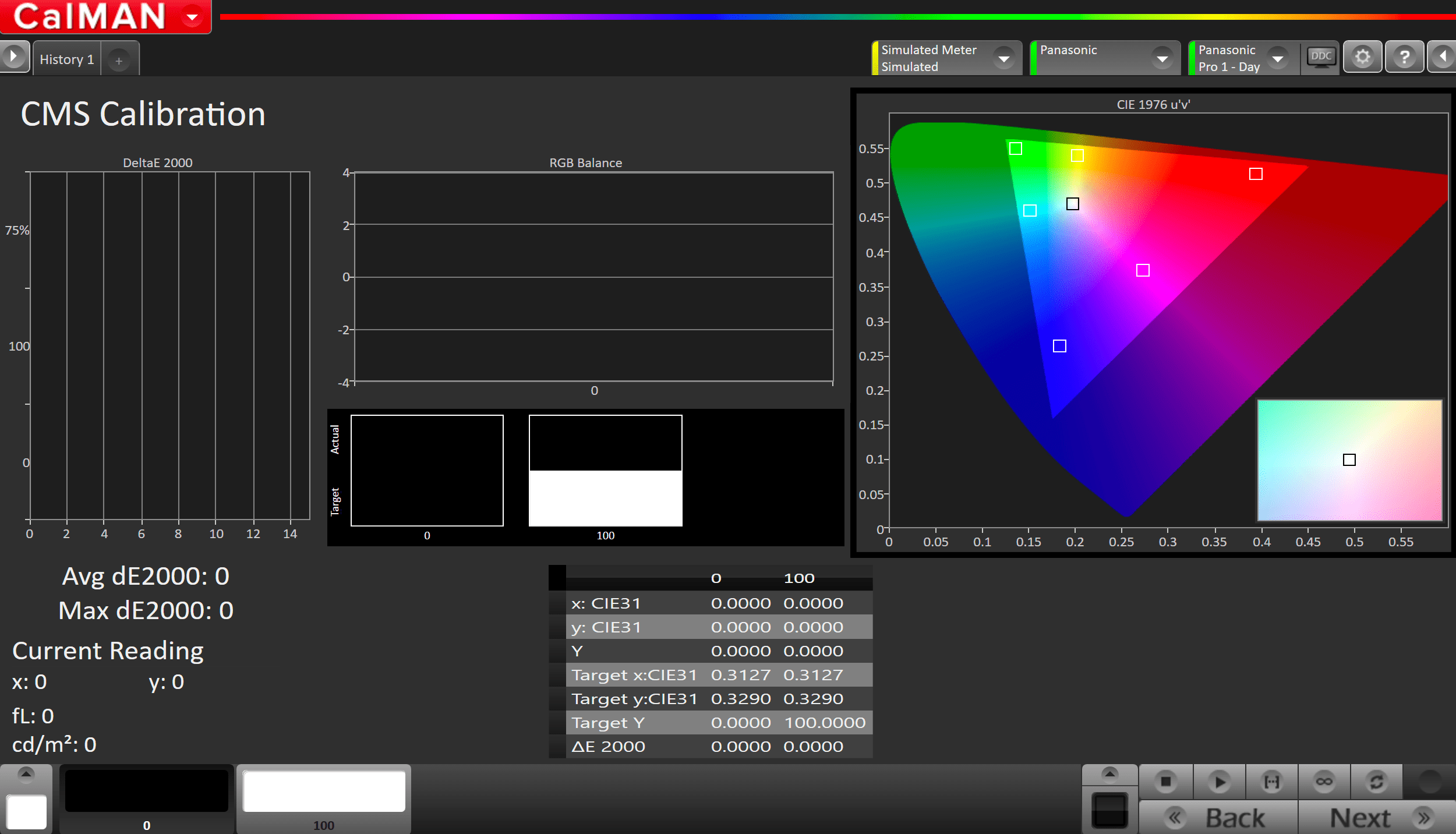The width and height of the screenshot is (1456, 834).
Task: Open settings gear icon
Action: [1362, 57]
